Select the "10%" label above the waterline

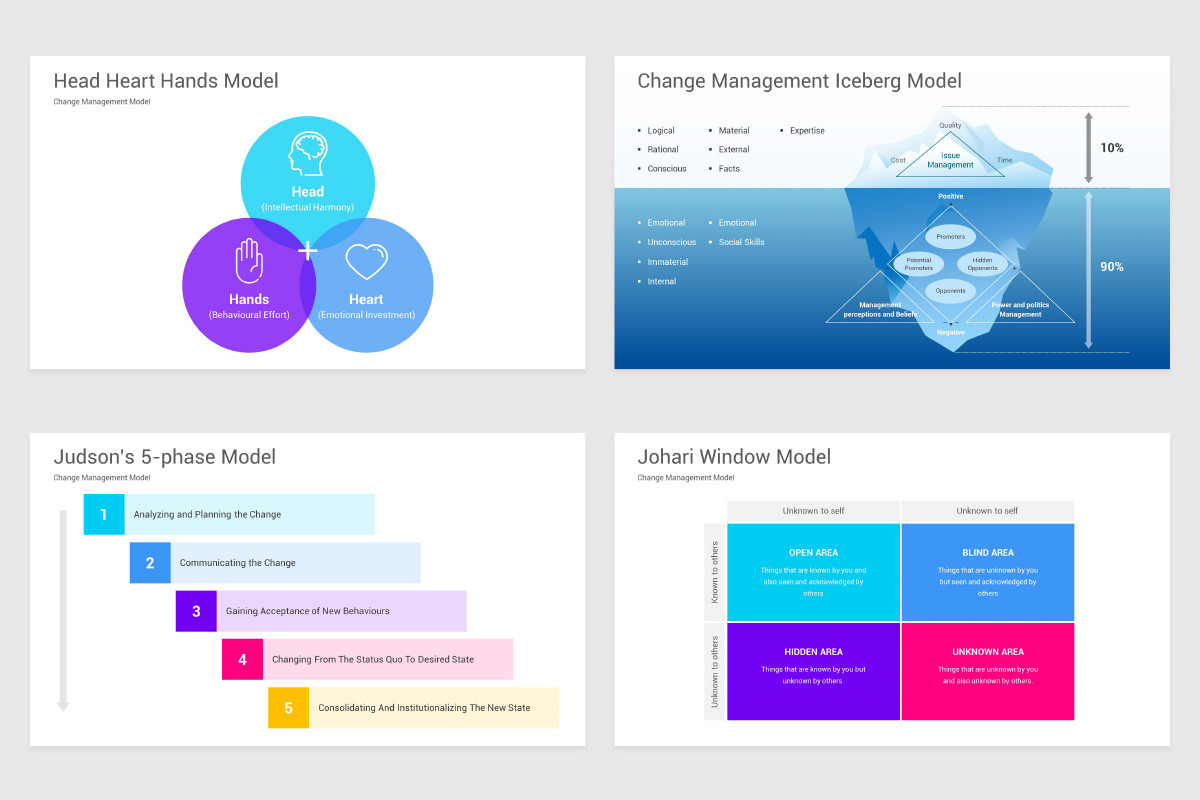(1112, 148)
